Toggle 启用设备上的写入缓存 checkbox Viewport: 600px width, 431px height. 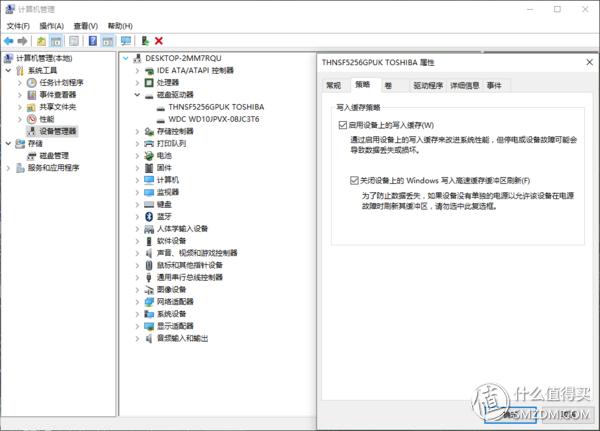tap(342, 125)
